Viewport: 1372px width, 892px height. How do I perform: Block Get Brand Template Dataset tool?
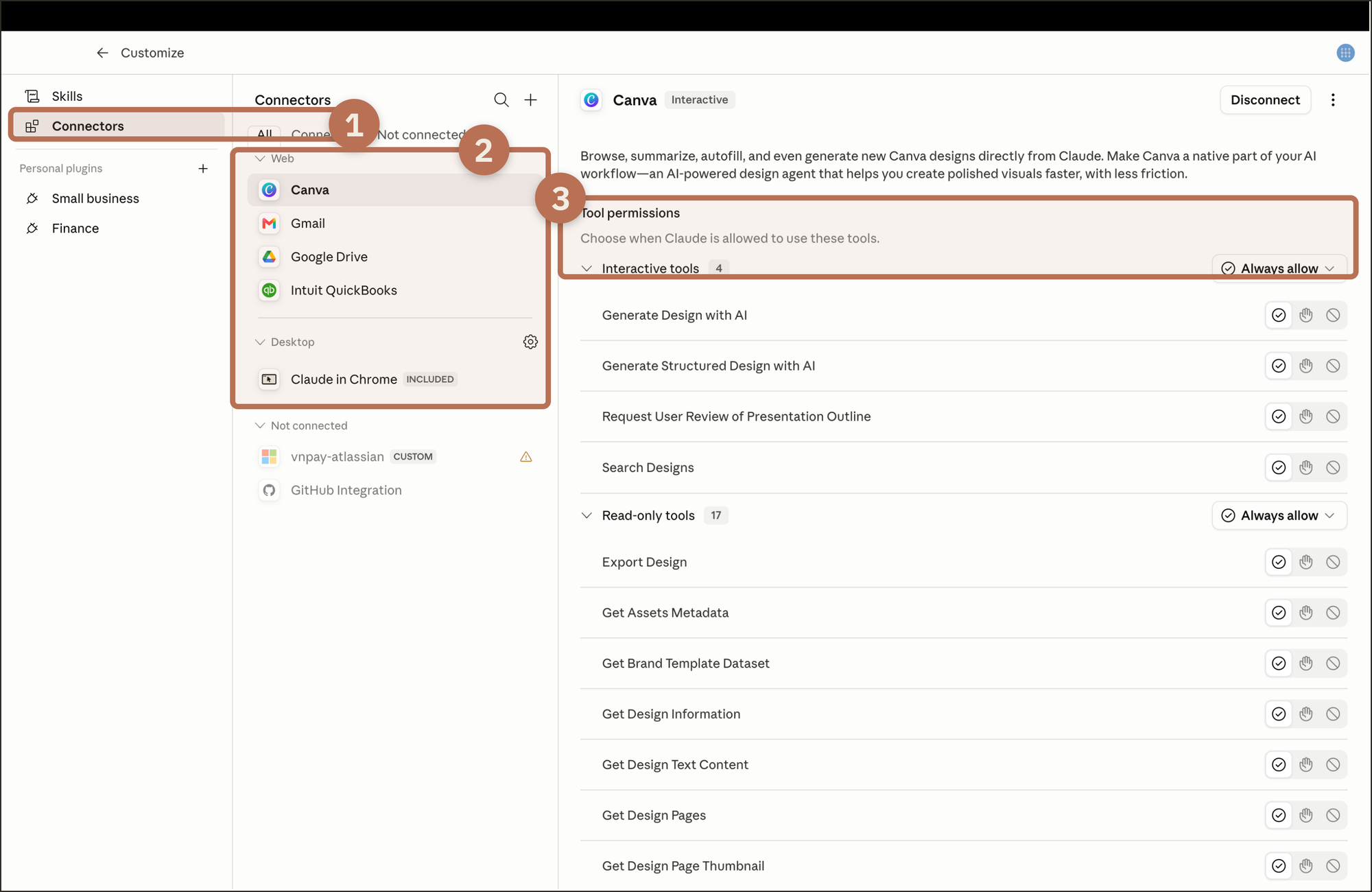click(x=1333, y=664)
